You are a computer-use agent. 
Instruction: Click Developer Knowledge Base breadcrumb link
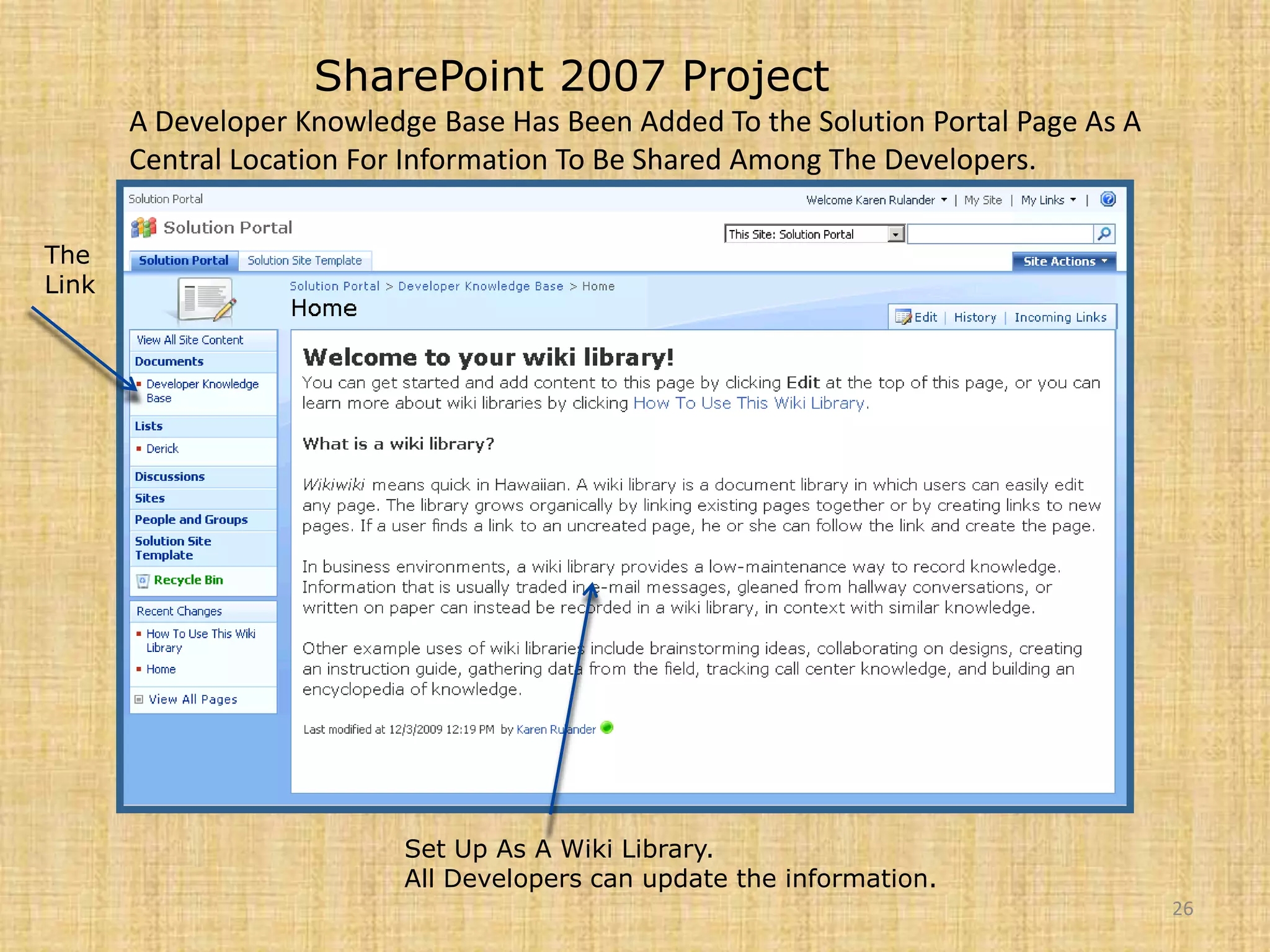(x=481, y=286)
